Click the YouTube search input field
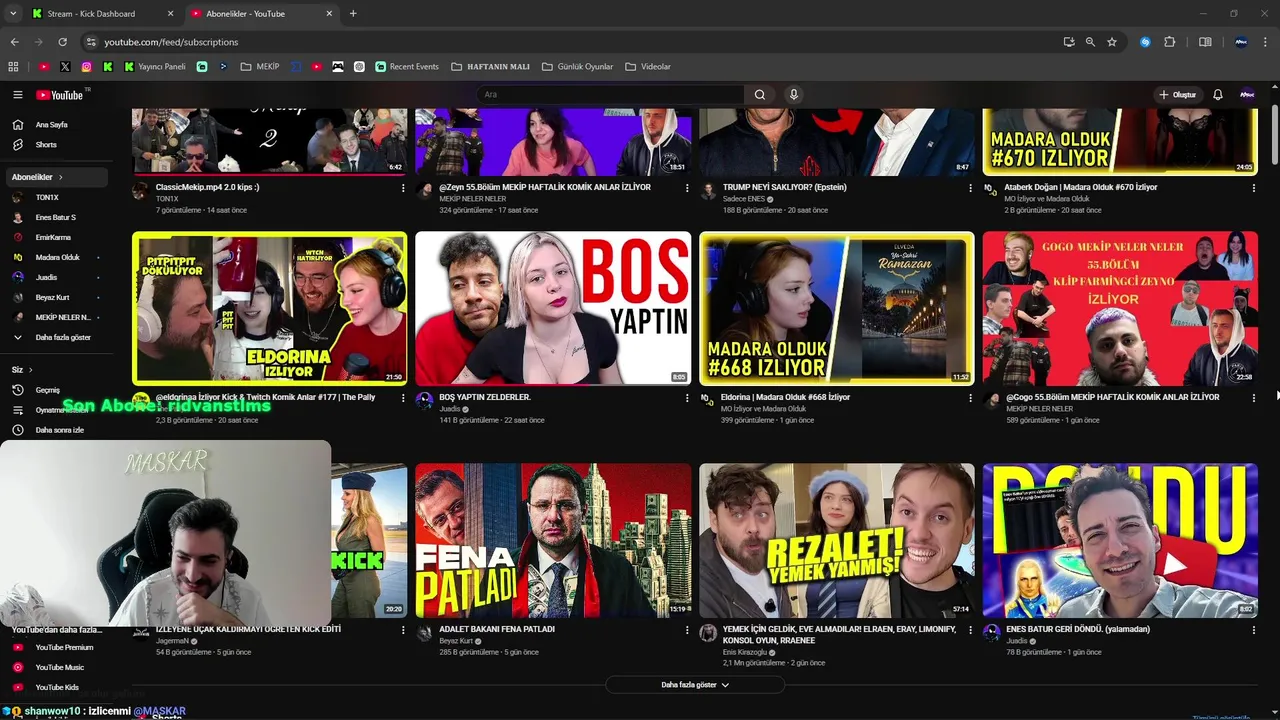1280x720 pixels. click(x=610, y=94)
